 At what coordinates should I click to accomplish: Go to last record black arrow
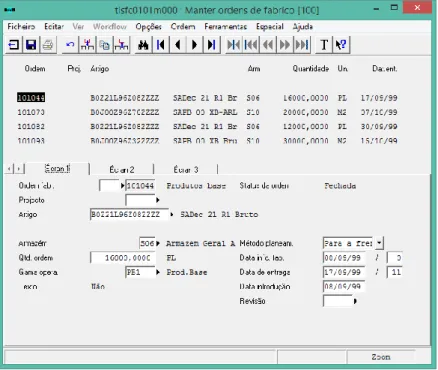click(x=212, y=44)
